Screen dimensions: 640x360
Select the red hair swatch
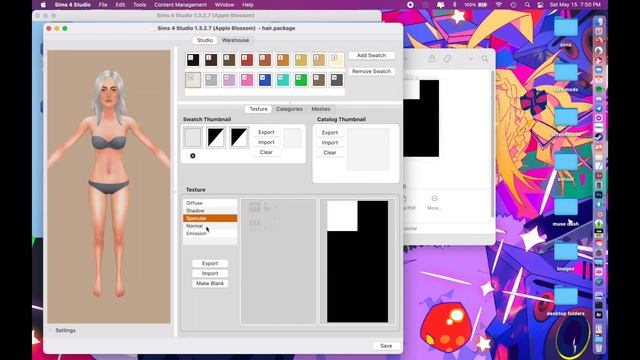(x=247, y=60)
